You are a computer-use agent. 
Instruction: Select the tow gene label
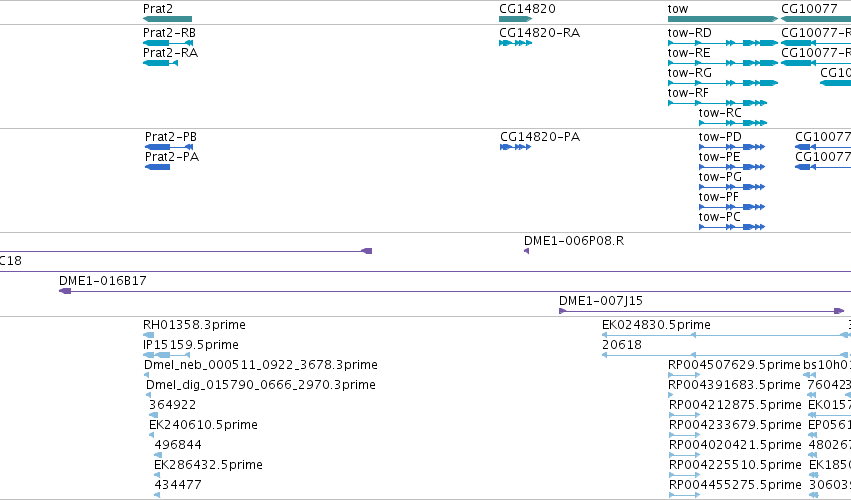[678, 9]
